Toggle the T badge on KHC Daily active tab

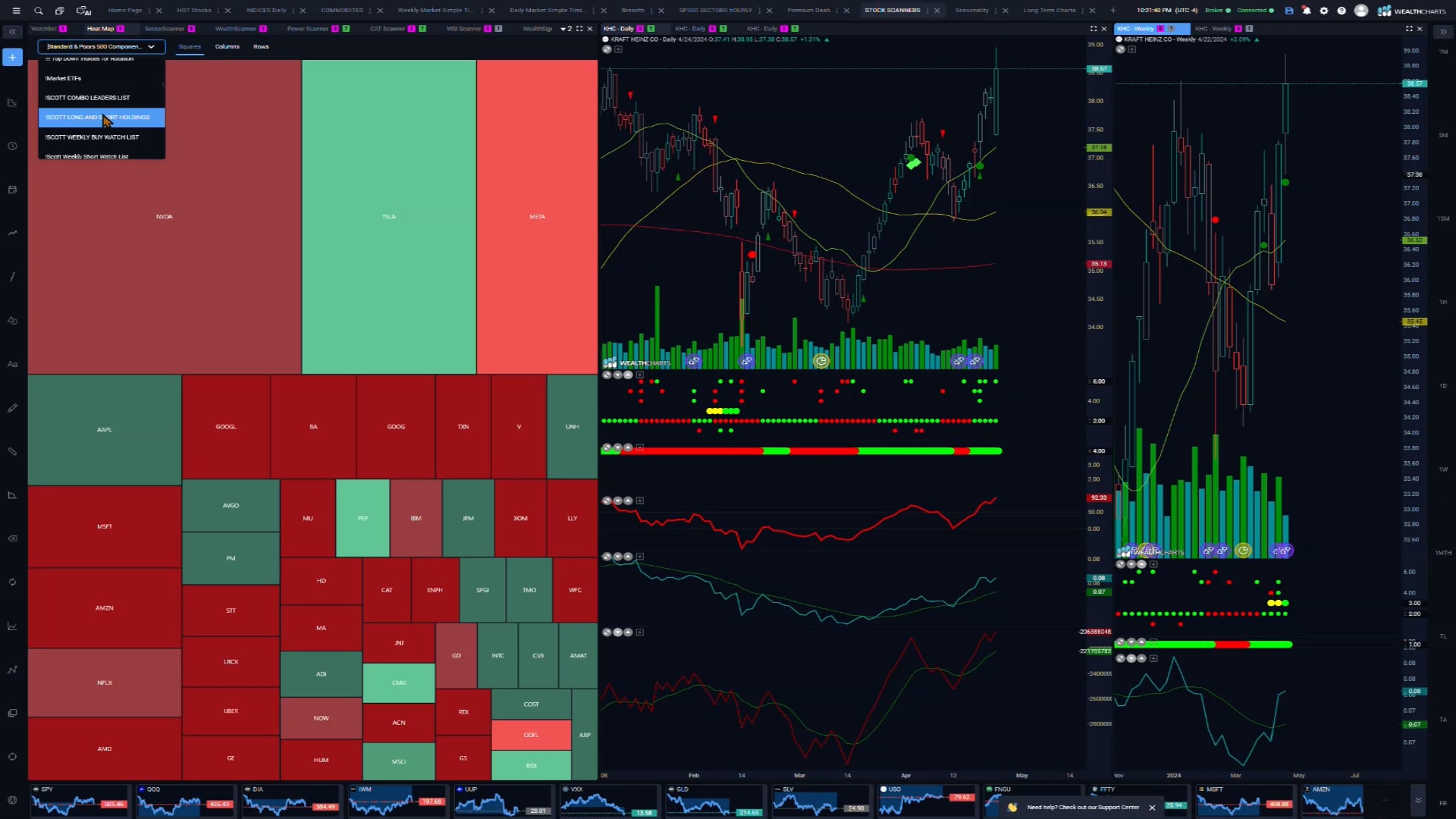(651, 29)
